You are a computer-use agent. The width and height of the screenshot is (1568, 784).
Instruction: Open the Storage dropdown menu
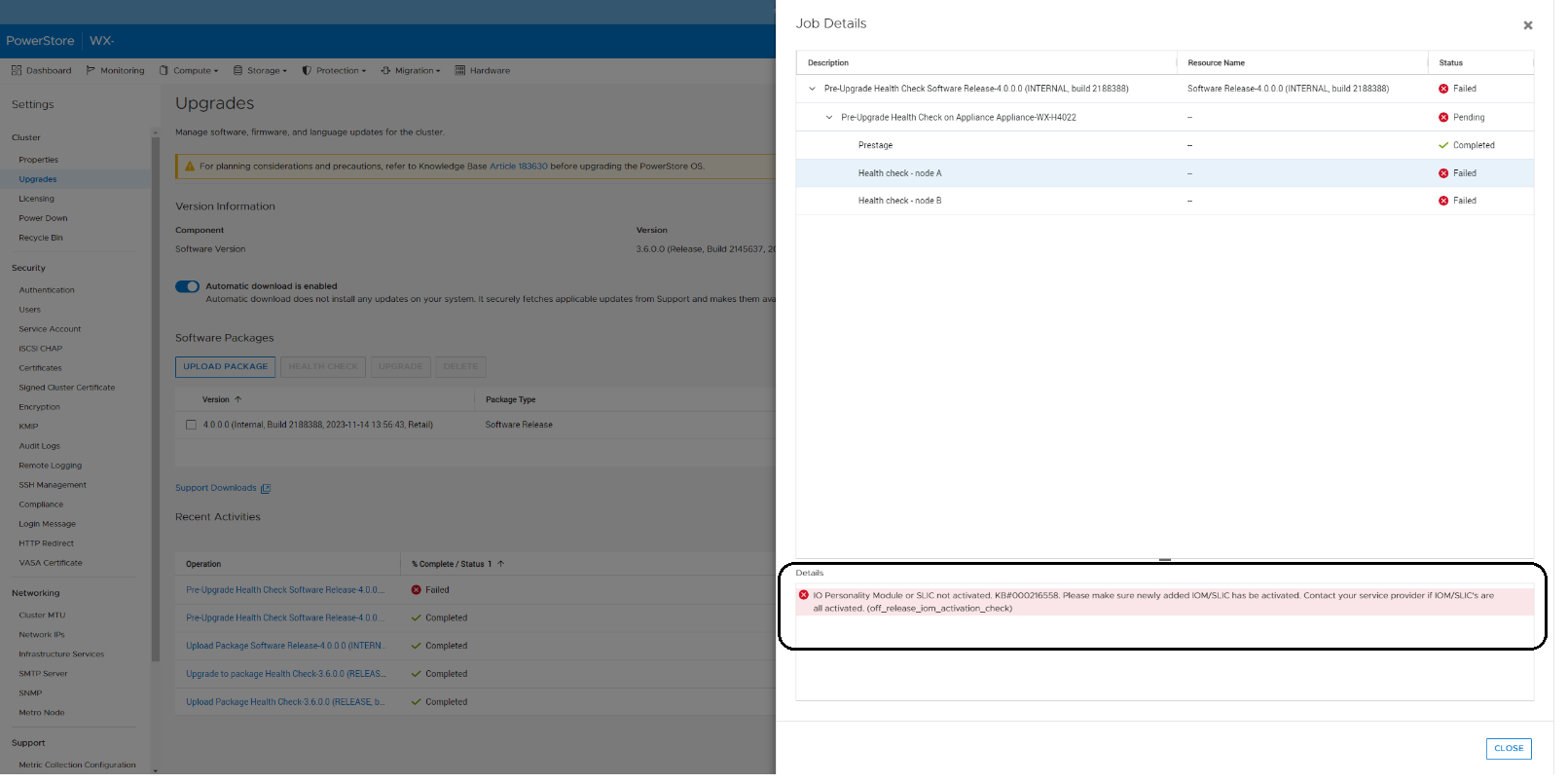pyautogui.click(x=260, y=70)
